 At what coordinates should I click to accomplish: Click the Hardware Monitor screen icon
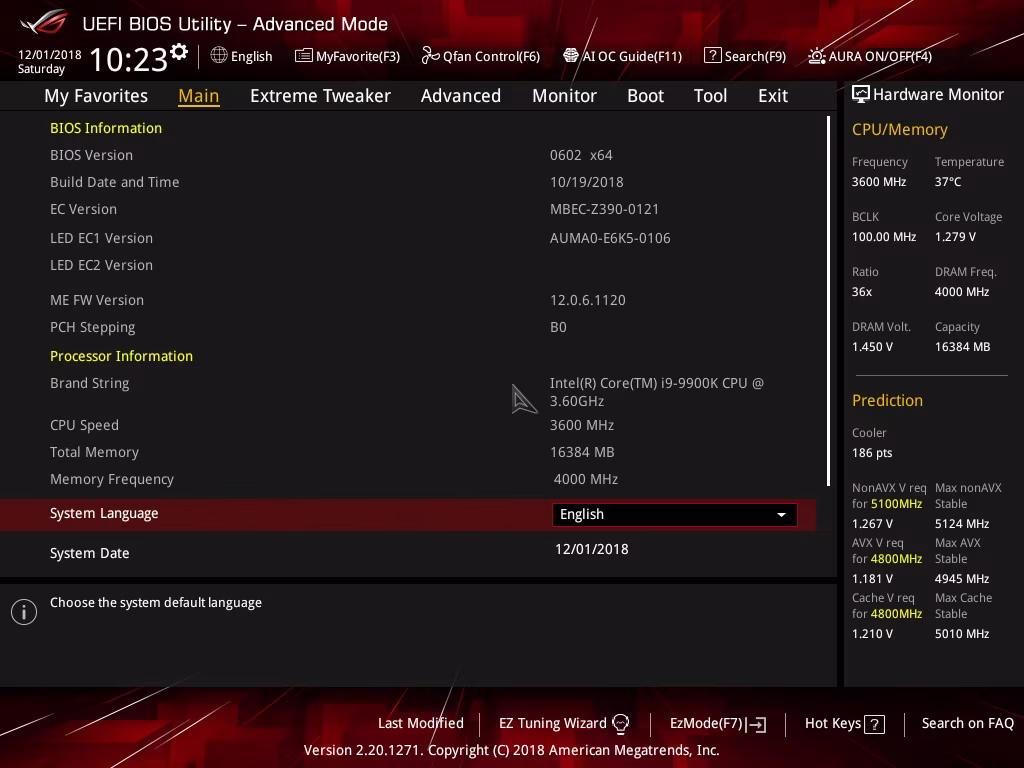point(861,95)
